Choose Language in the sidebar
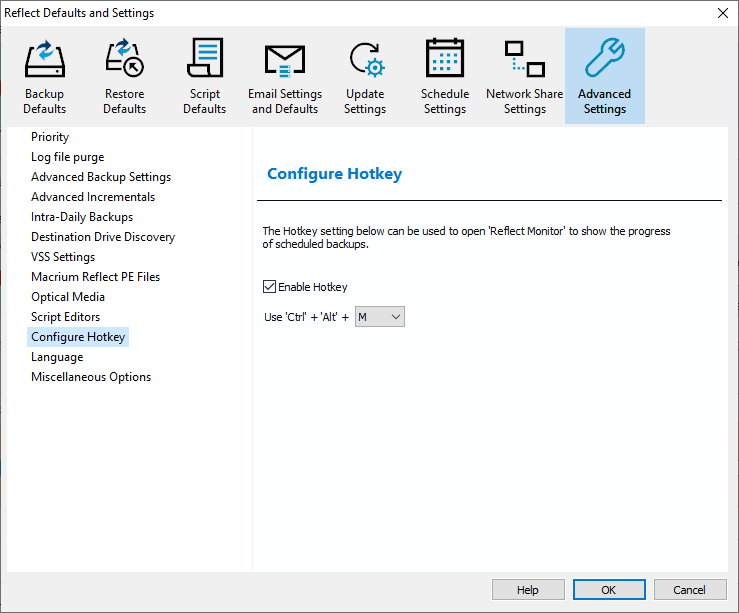The height and width of the screenshot is (613, 739). [57, 357]
